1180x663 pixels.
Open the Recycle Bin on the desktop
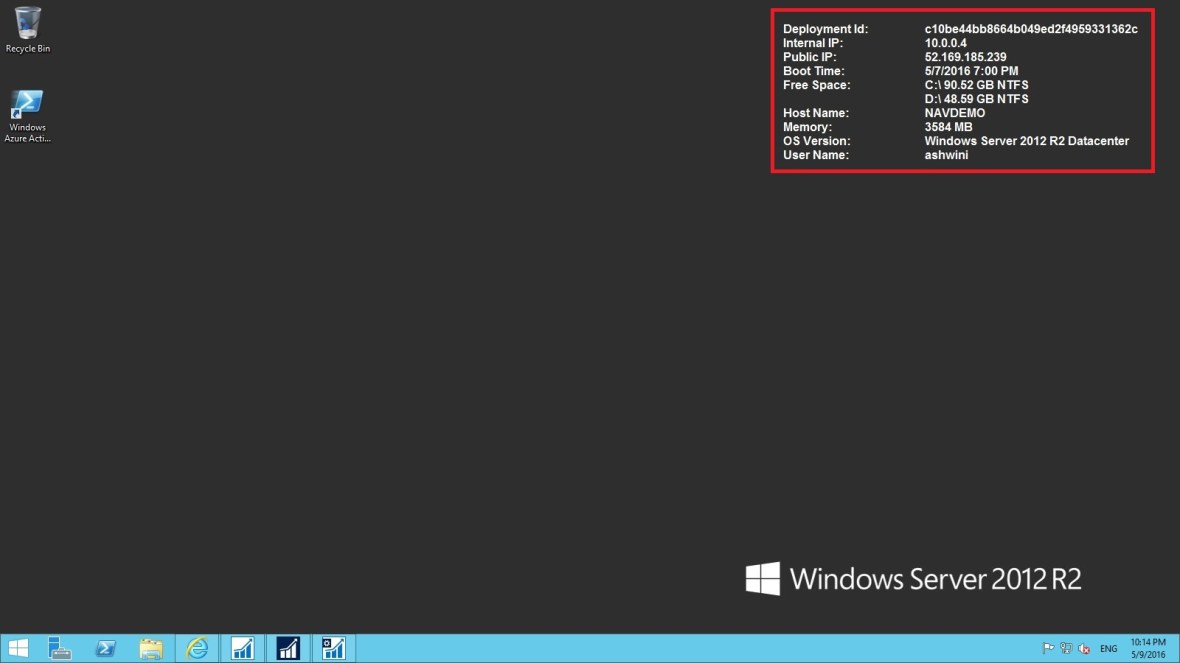[27, 22]
